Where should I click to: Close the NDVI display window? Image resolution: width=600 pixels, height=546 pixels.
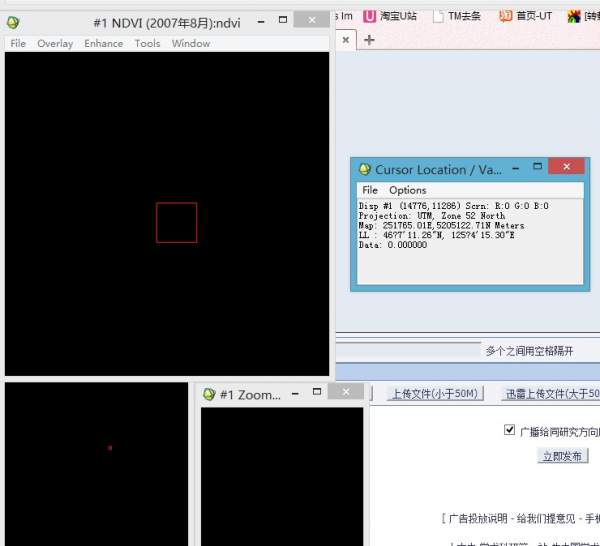[x=312, y=20]
